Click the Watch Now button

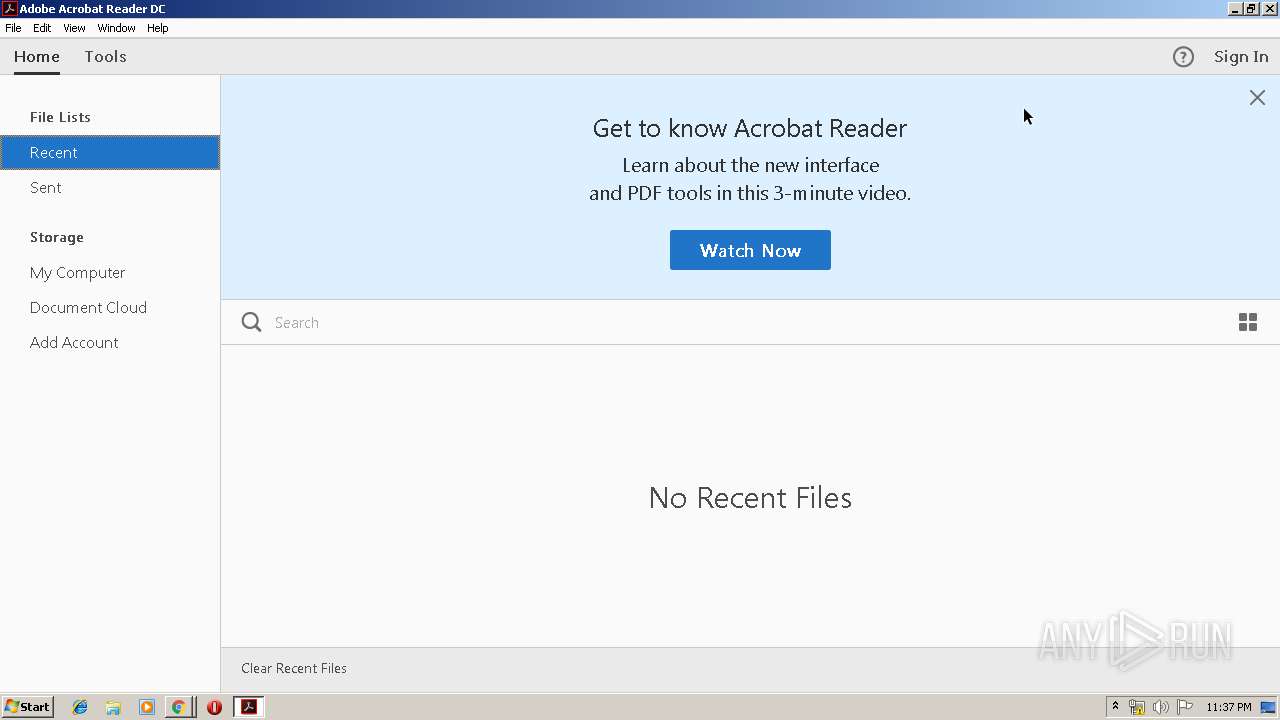tap(750, 250)
